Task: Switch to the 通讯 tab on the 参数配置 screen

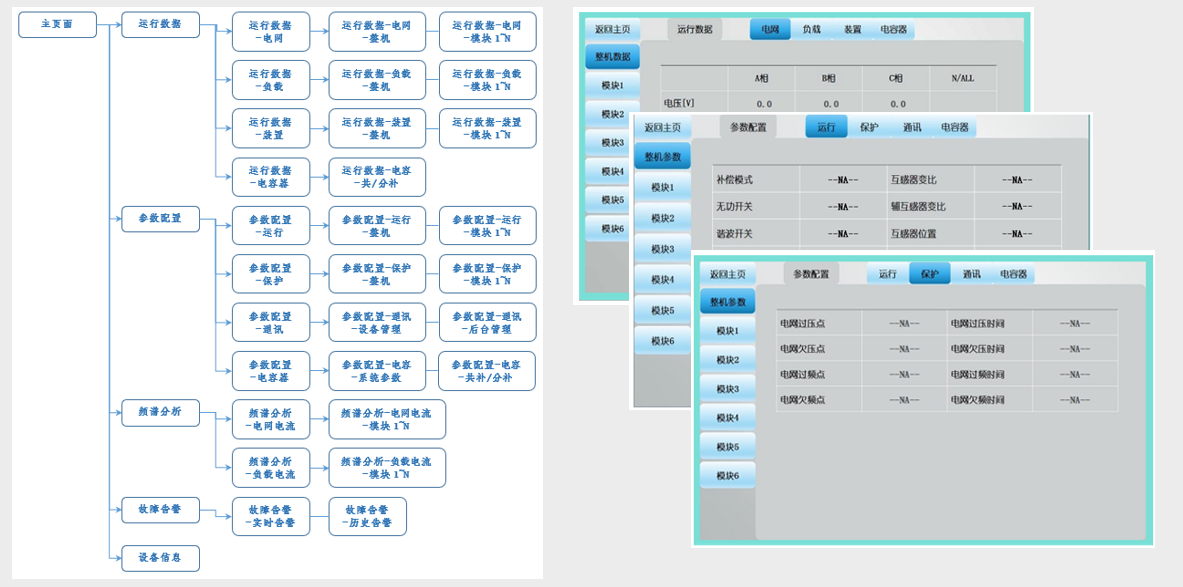Action: coord(911,128)
